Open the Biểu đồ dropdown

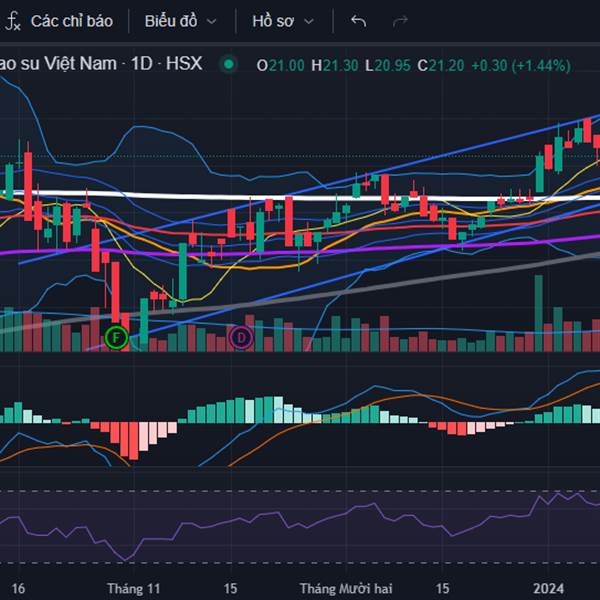tap(180, 21)
